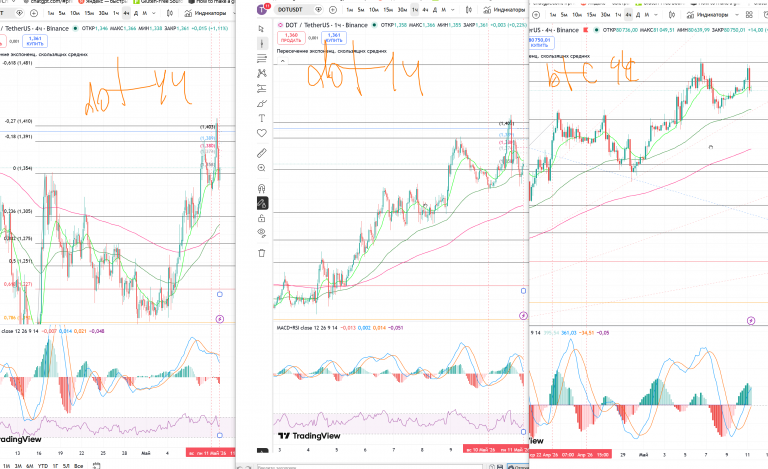
Task: Open Индикаторы in the right window
Action: click(708, 15)
